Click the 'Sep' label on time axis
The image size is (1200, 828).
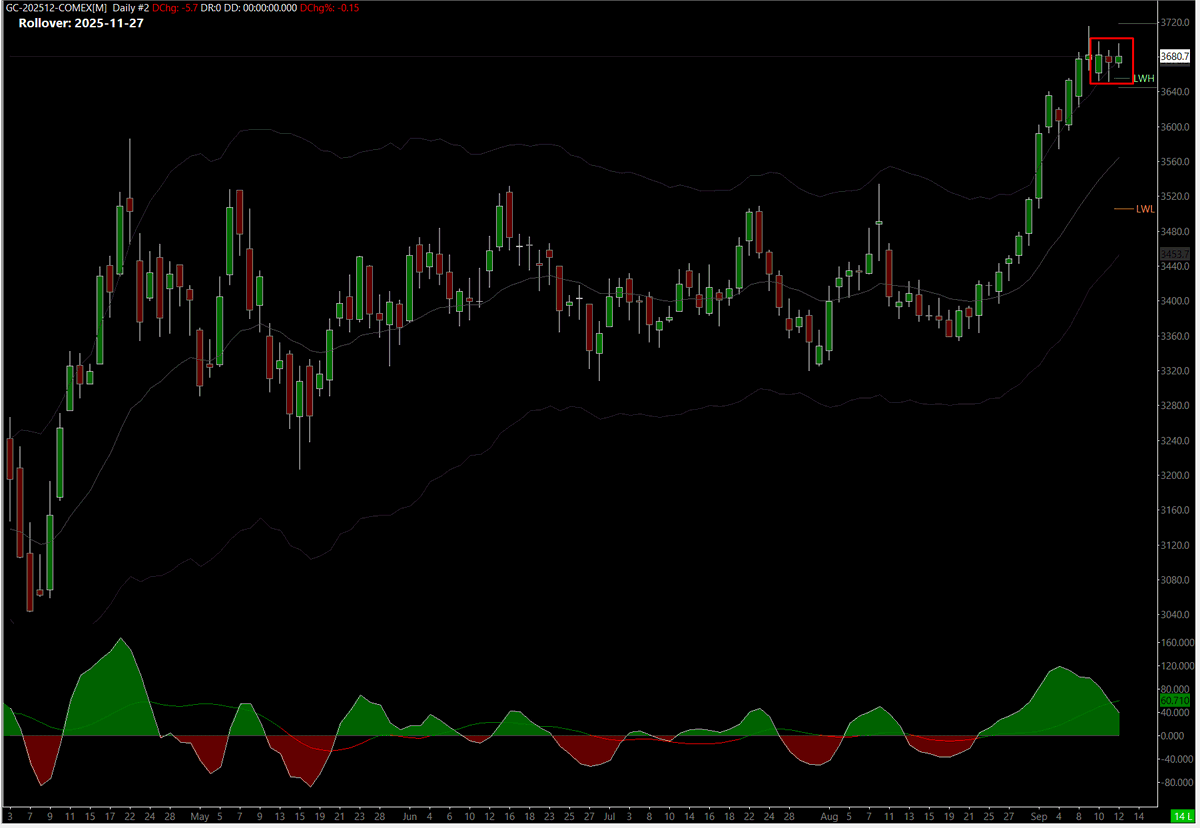1039,816
